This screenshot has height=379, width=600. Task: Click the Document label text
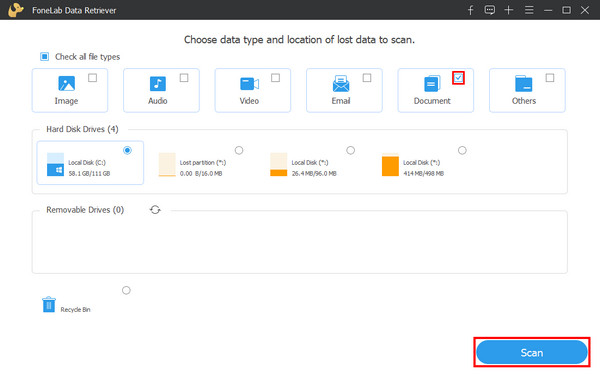pos(432,101)
